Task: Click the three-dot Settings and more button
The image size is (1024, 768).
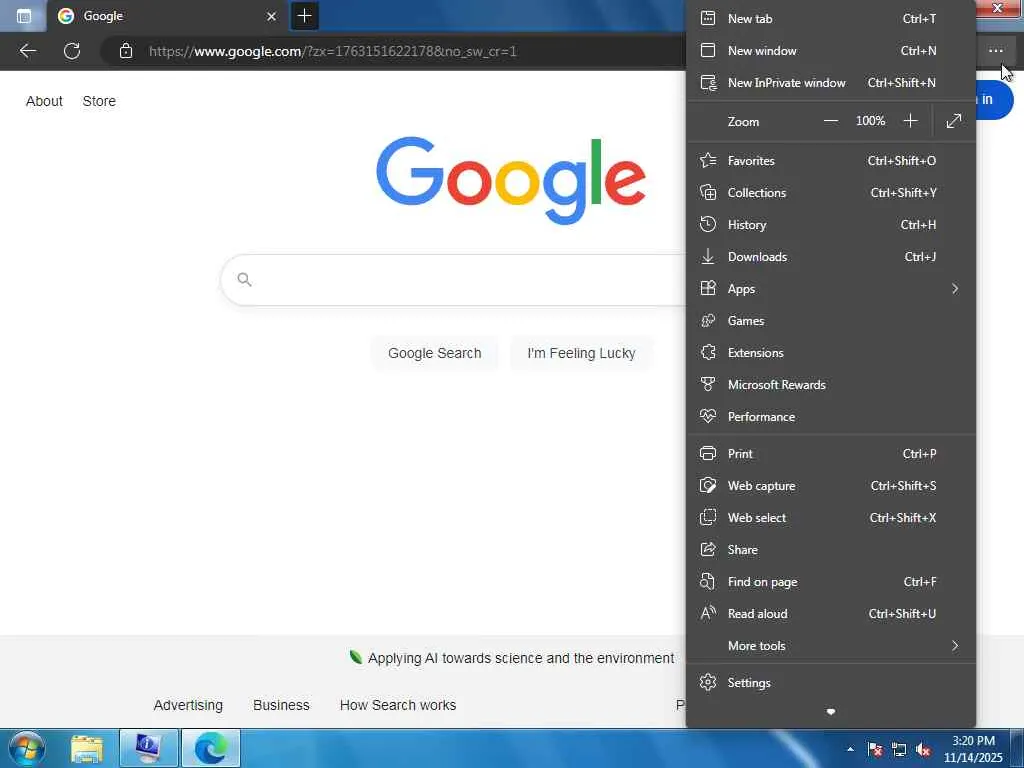Action: pos(995,50)
